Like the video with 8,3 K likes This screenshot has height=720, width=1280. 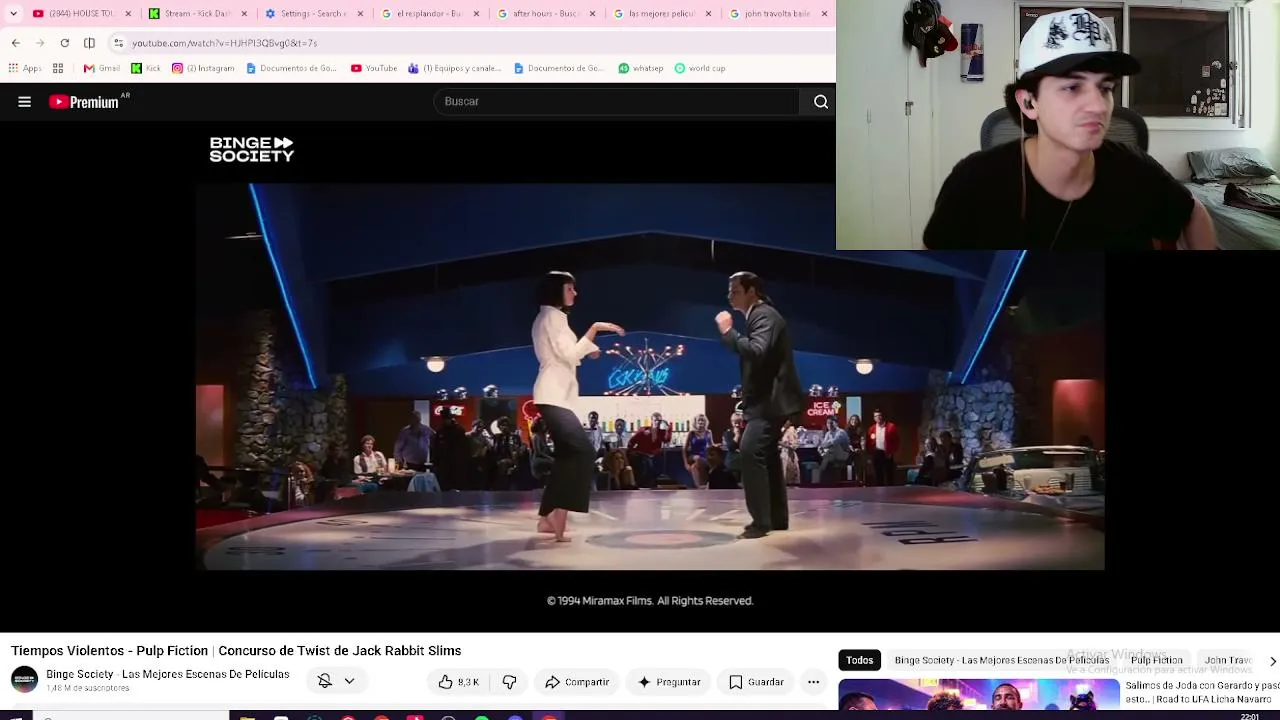pos(459,682)
